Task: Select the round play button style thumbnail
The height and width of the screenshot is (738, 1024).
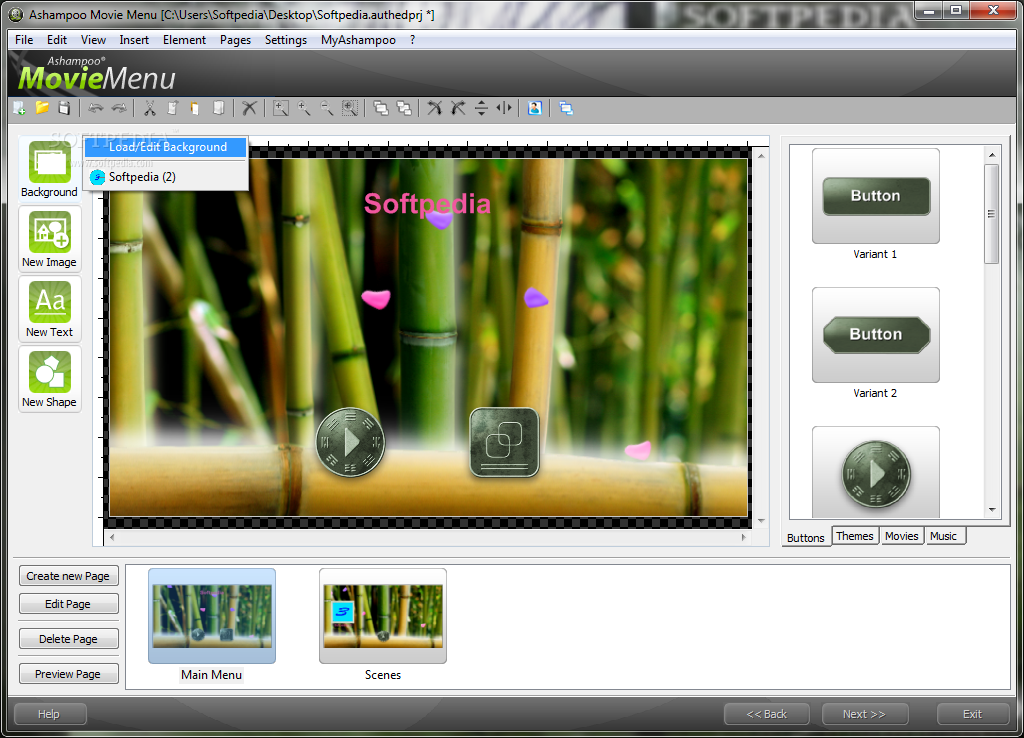Action: pos(876,473)
